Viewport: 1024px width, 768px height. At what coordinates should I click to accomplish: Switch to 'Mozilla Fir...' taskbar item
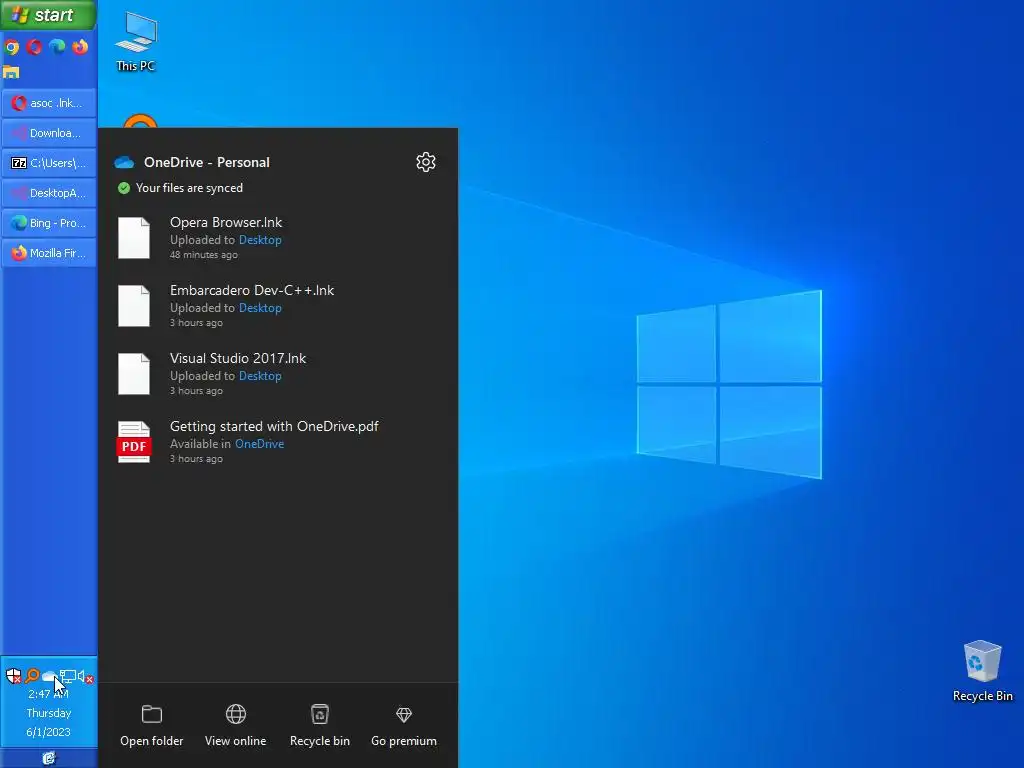[49, 253]
